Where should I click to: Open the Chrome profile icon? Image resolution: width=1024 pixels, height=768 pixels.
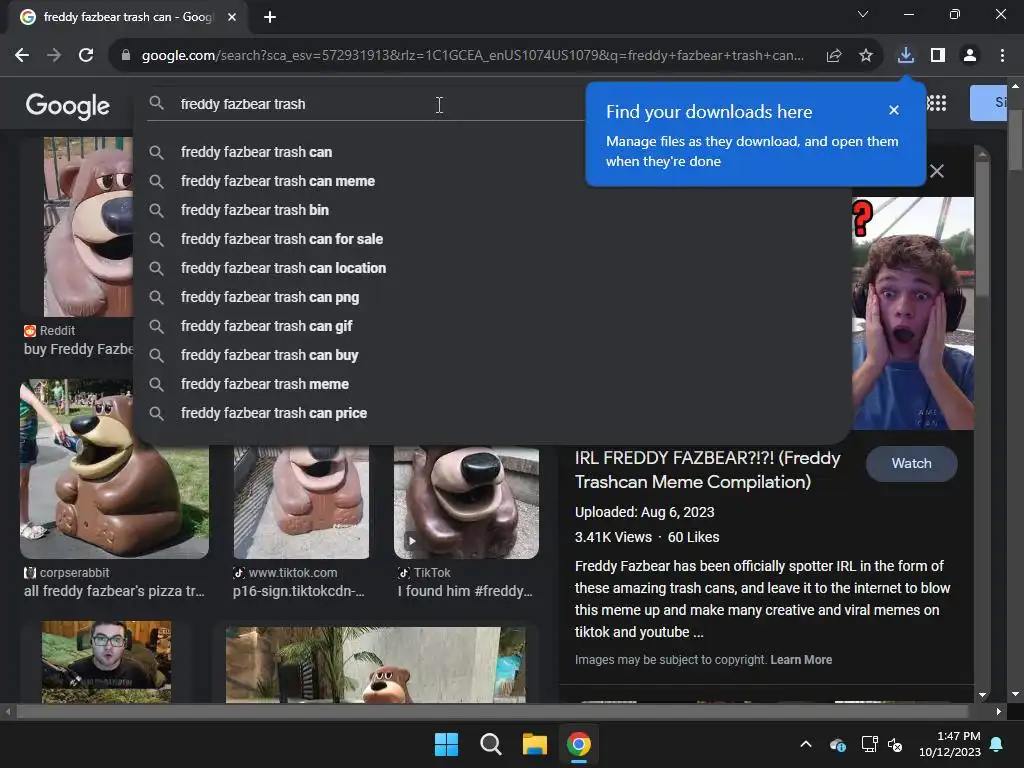(x=970, y=56)
